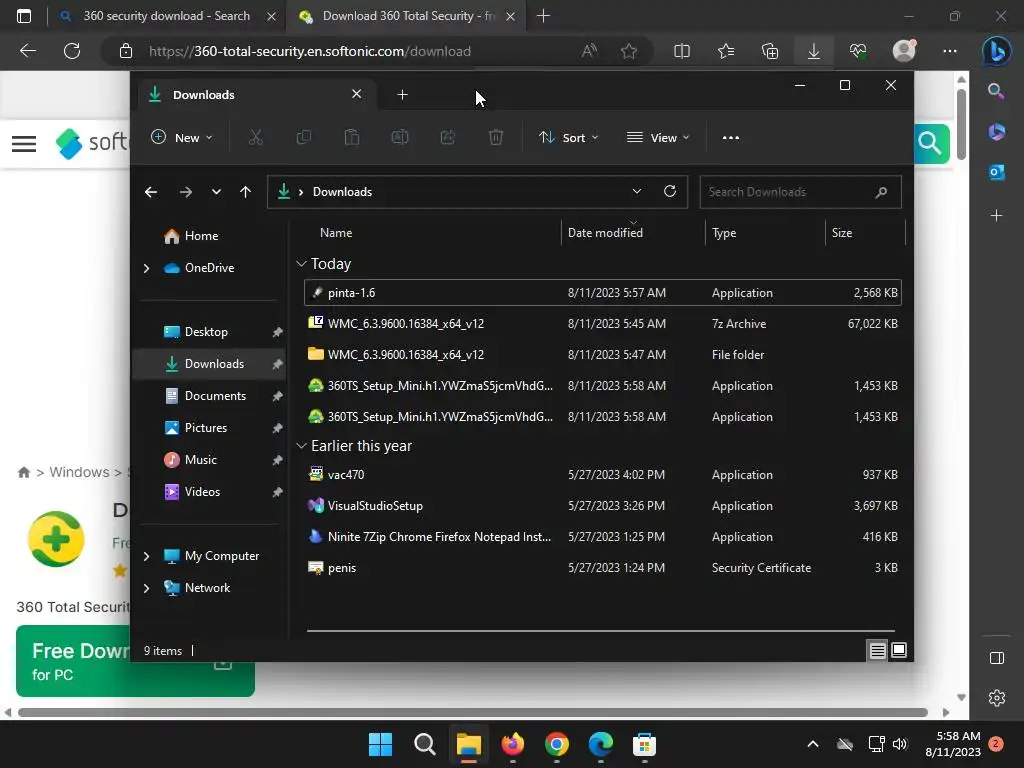The image size is (1024, 768).
Task: Open Edge downloads icon in browser toolbar
Action: tap(814, 51)
